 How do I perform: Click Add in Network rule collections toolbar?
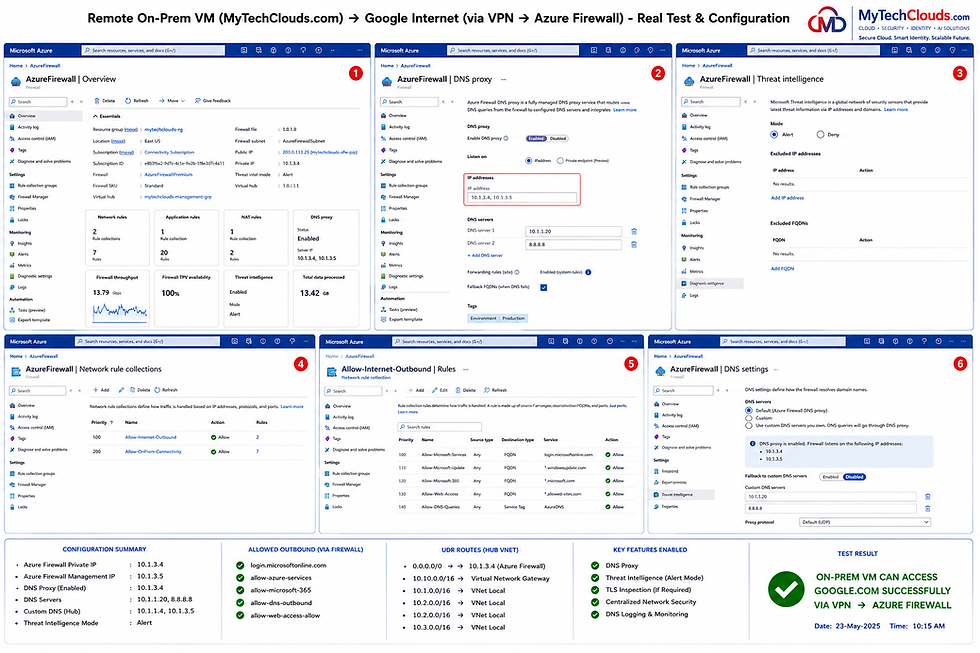click(101, 390)
